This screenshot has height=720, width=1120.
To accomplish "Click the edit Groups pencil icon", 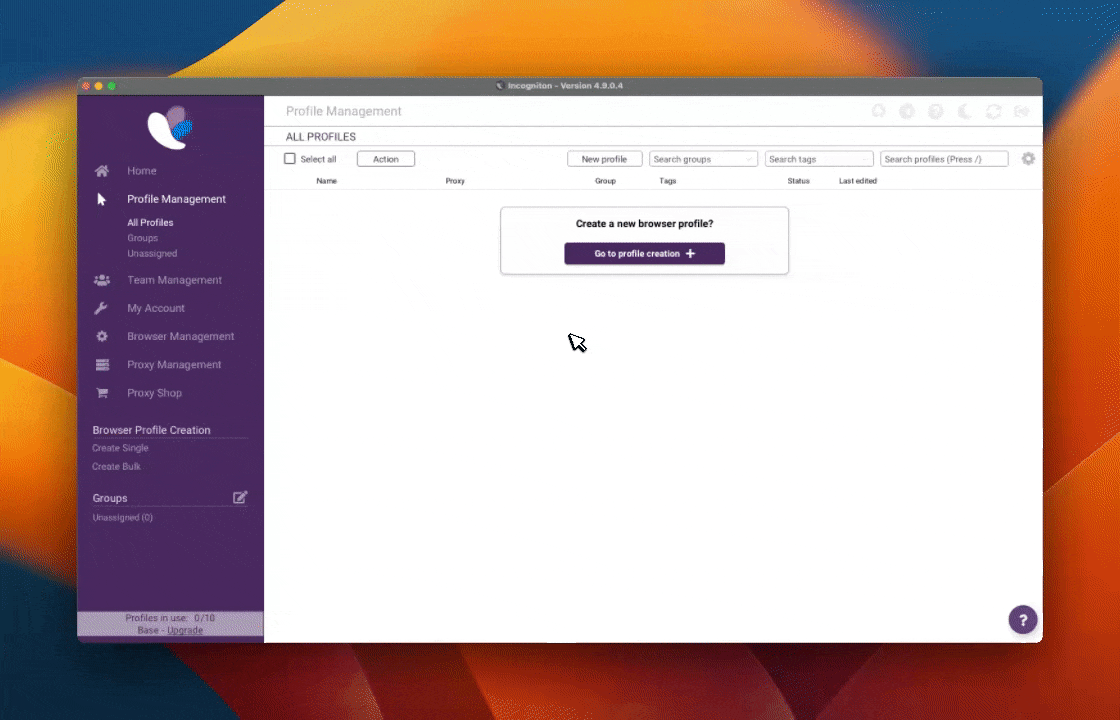I will click(240, 497).
